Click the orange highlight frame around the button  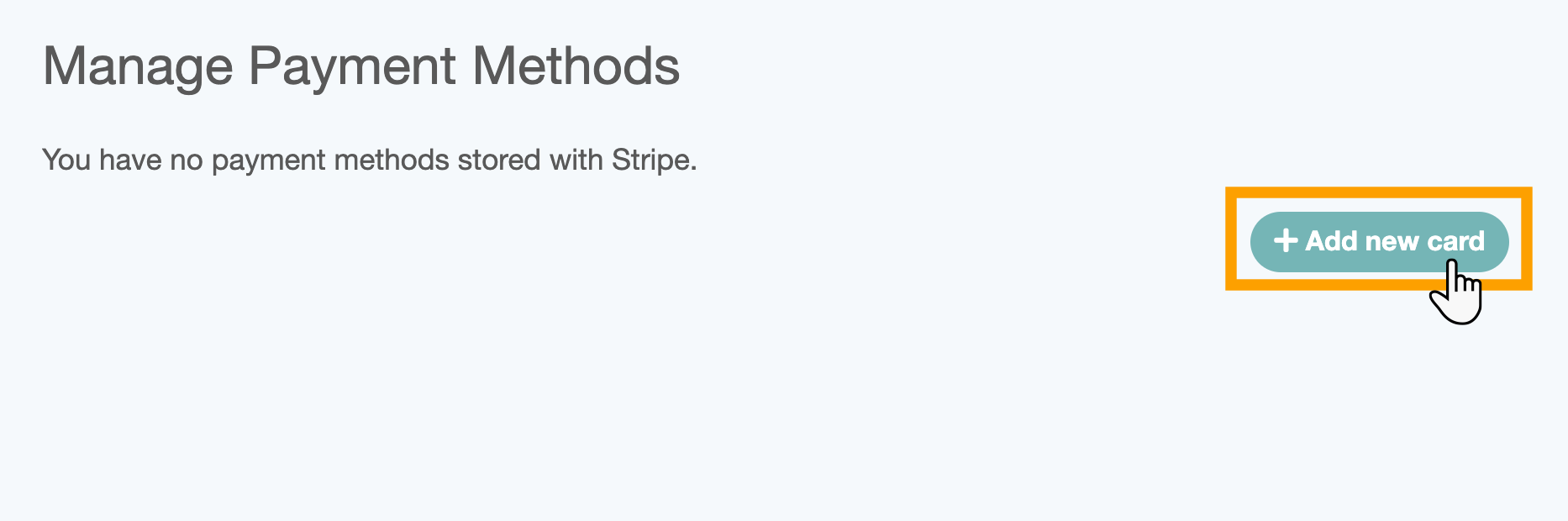1379,192
